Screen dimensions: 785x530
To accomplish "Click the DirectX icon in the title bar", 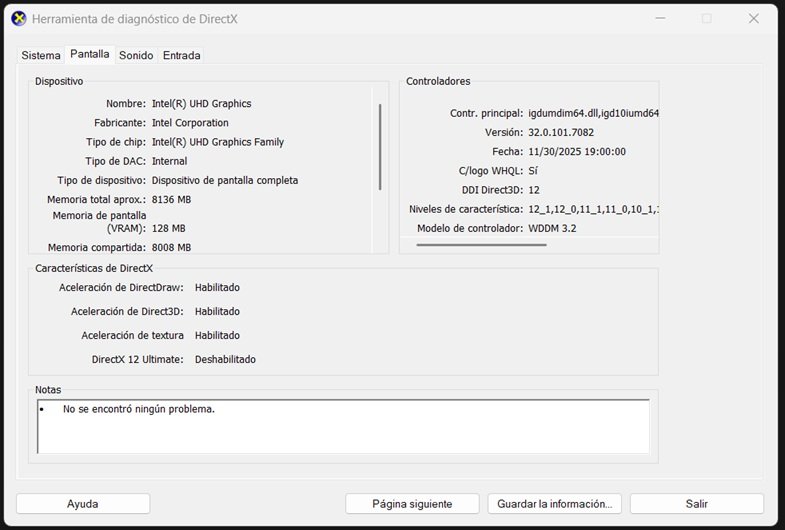I will [18, 19].
